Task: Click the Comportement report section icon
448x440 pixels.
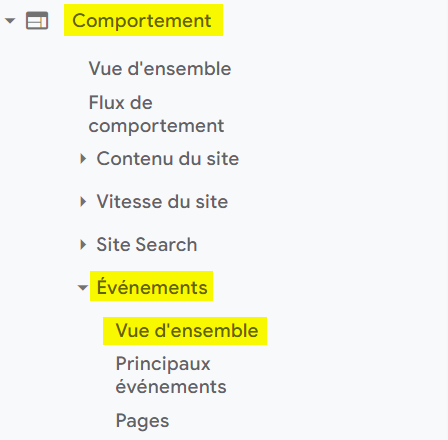Action: [x=37, y=21]
